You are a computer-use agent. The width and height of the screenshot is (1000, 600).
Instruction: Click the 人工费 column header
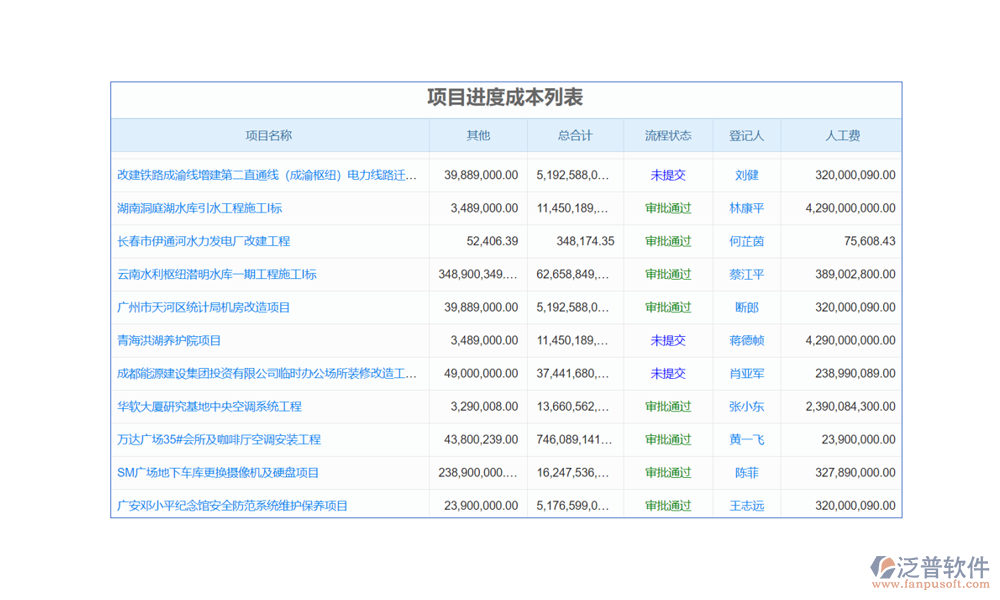pos(842,136)
